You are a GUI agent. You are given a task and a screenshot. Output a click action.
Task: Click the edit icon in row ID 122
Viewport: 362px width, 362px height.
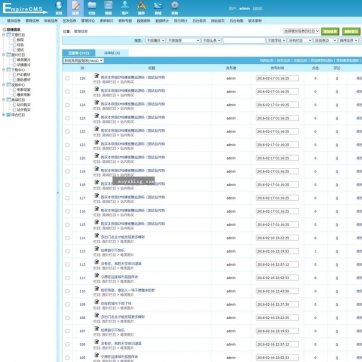[x=96, y=129]
